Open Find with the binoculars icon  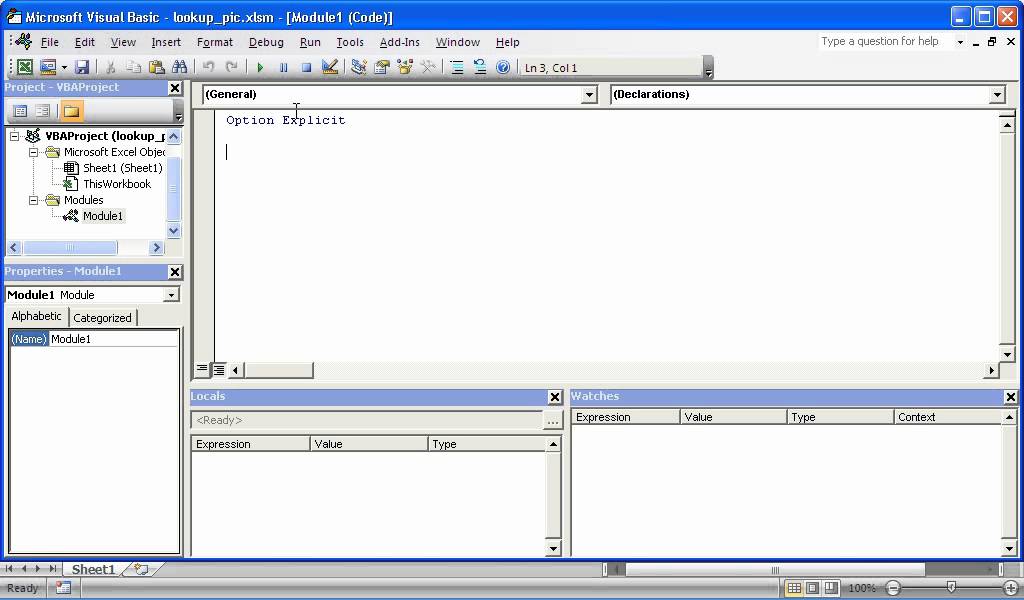(x=180, y=67)
